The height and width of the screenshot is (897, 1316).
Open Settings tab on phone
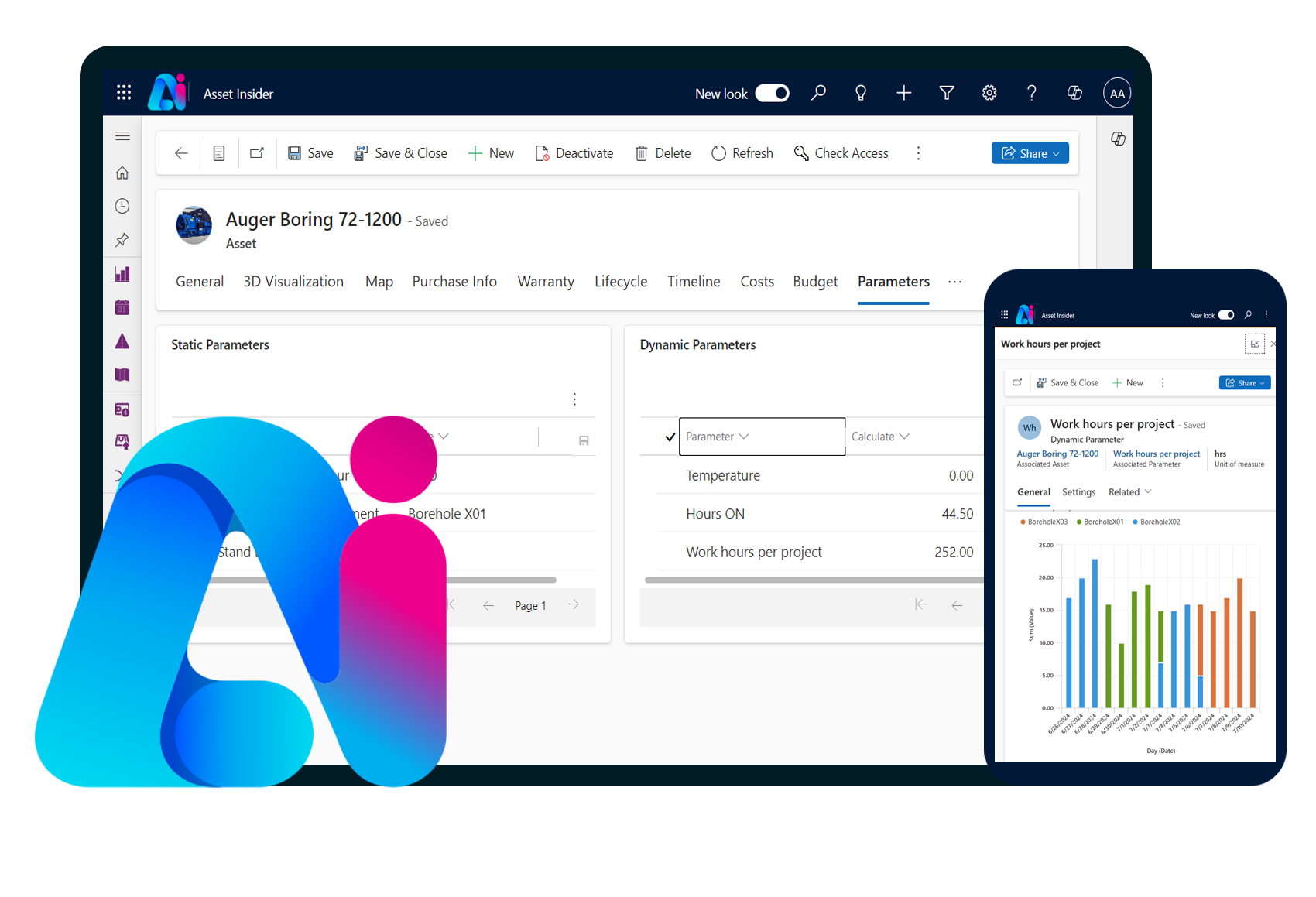pyautogui.click(x=1078, y=492)
